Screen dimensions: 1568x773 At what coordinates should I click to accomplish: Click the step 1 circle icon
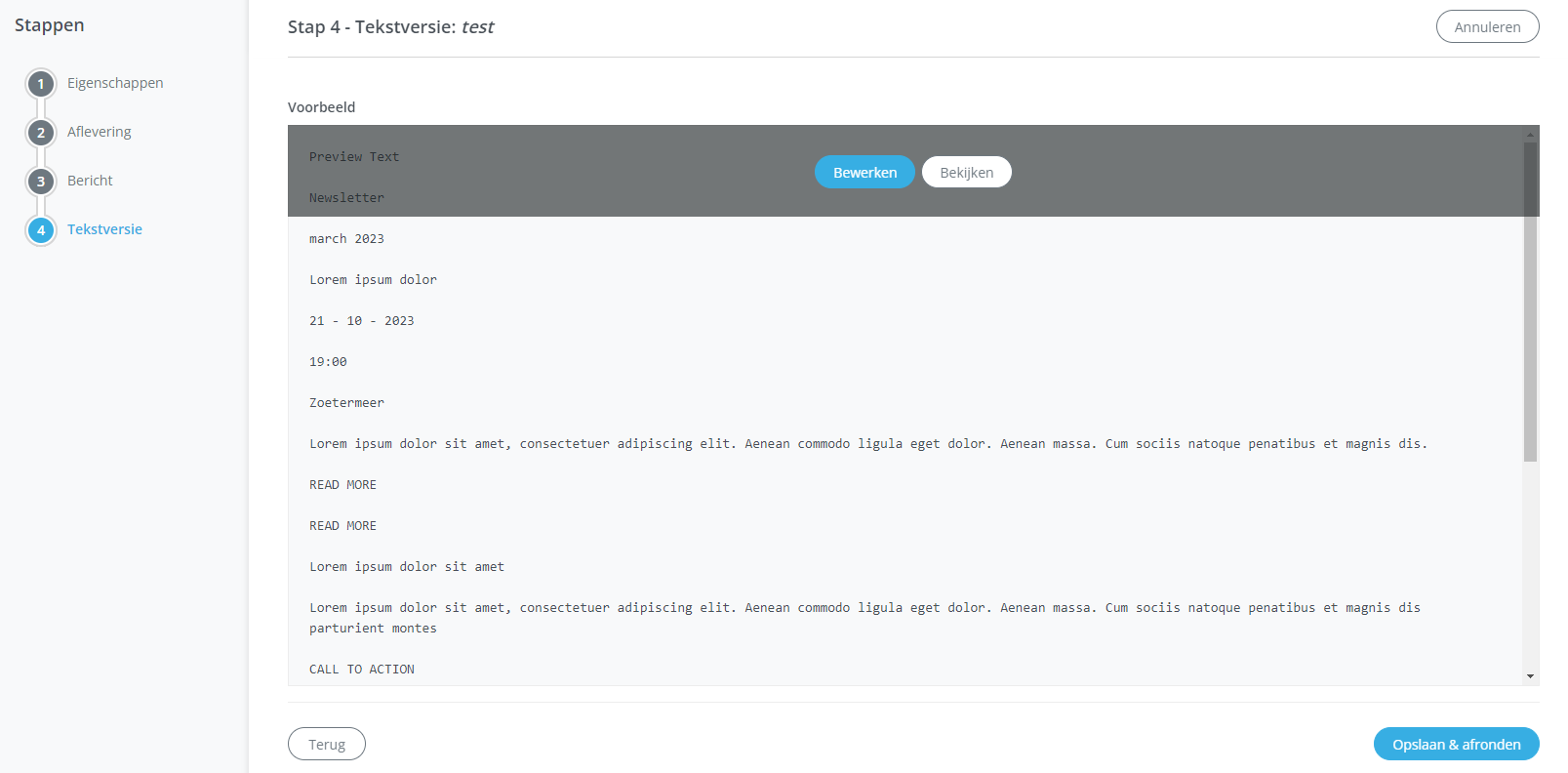(x=41, y=84)
